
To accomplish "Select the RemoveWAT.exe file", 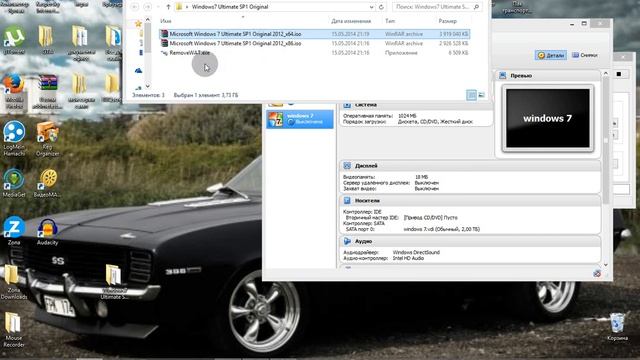I will 314,53.
